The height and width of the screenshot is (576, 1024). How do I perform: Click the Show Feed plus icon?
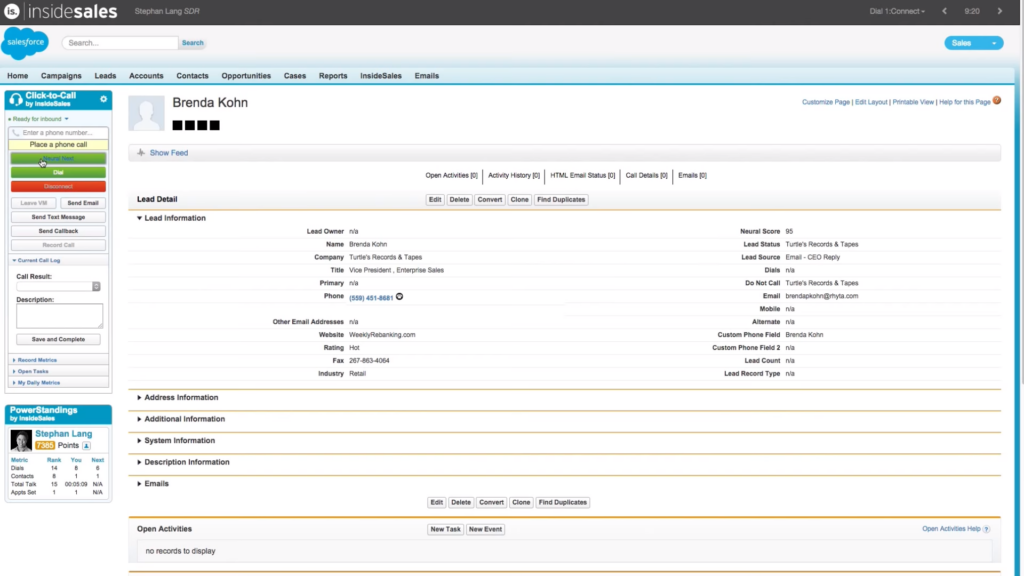140,153
